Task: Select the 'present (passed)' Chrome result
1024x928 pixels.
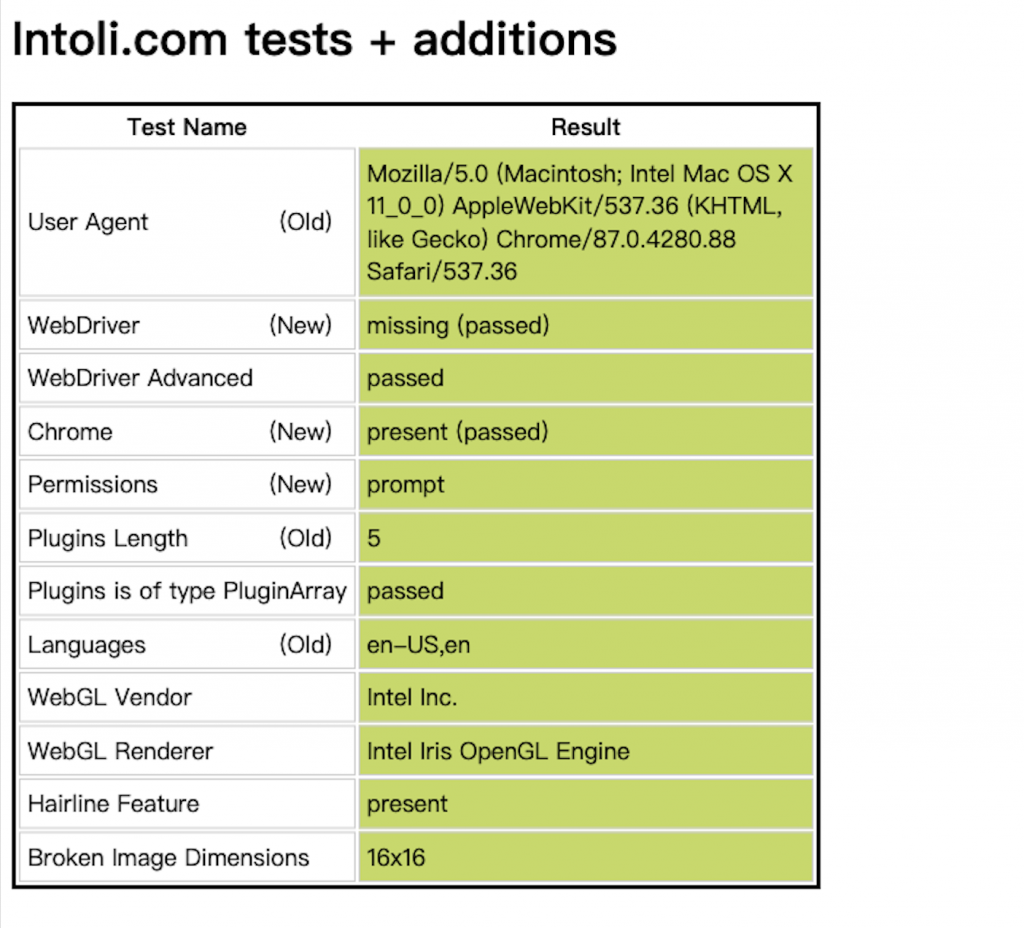Action: (458, 432)
